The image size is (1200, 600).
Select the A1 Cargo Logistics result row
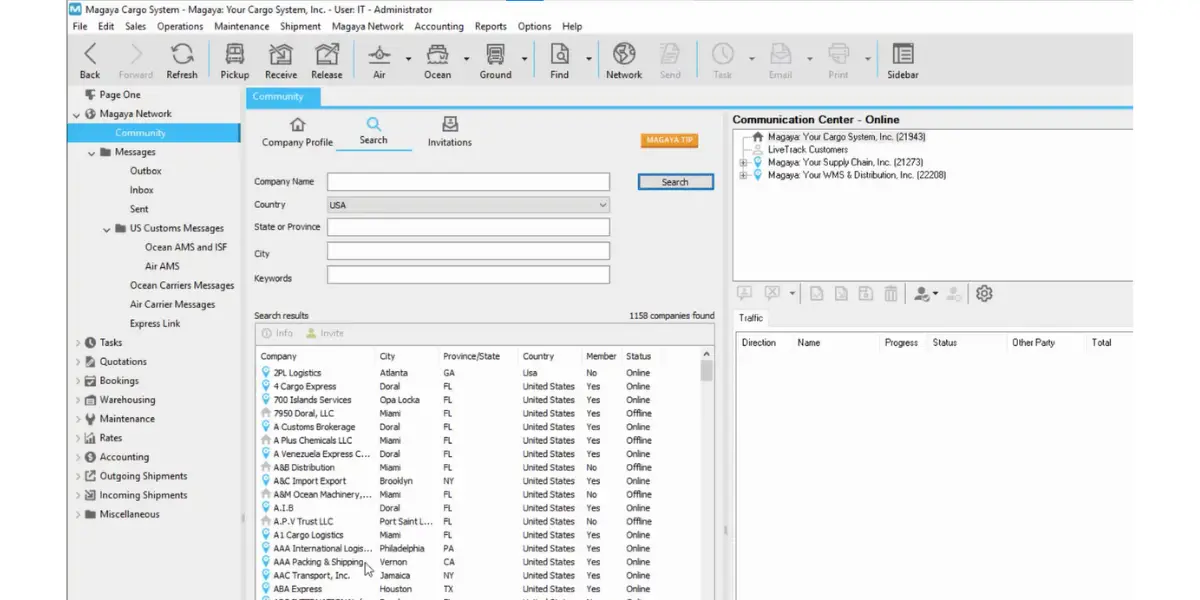(x=478, y=535)
